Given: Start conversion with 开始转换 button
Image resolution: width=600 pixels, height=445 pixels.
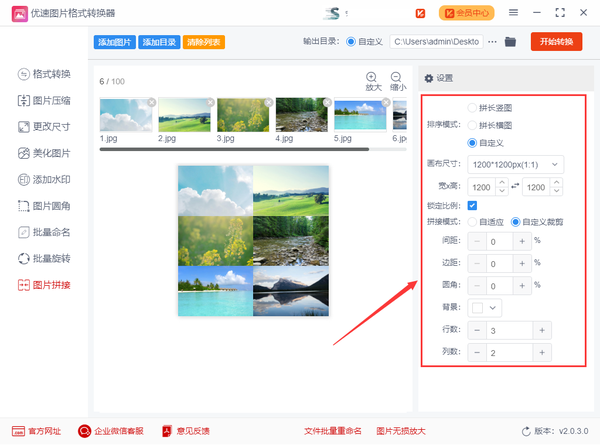Looking at the screenshot, I should click(x=556, y=41).
